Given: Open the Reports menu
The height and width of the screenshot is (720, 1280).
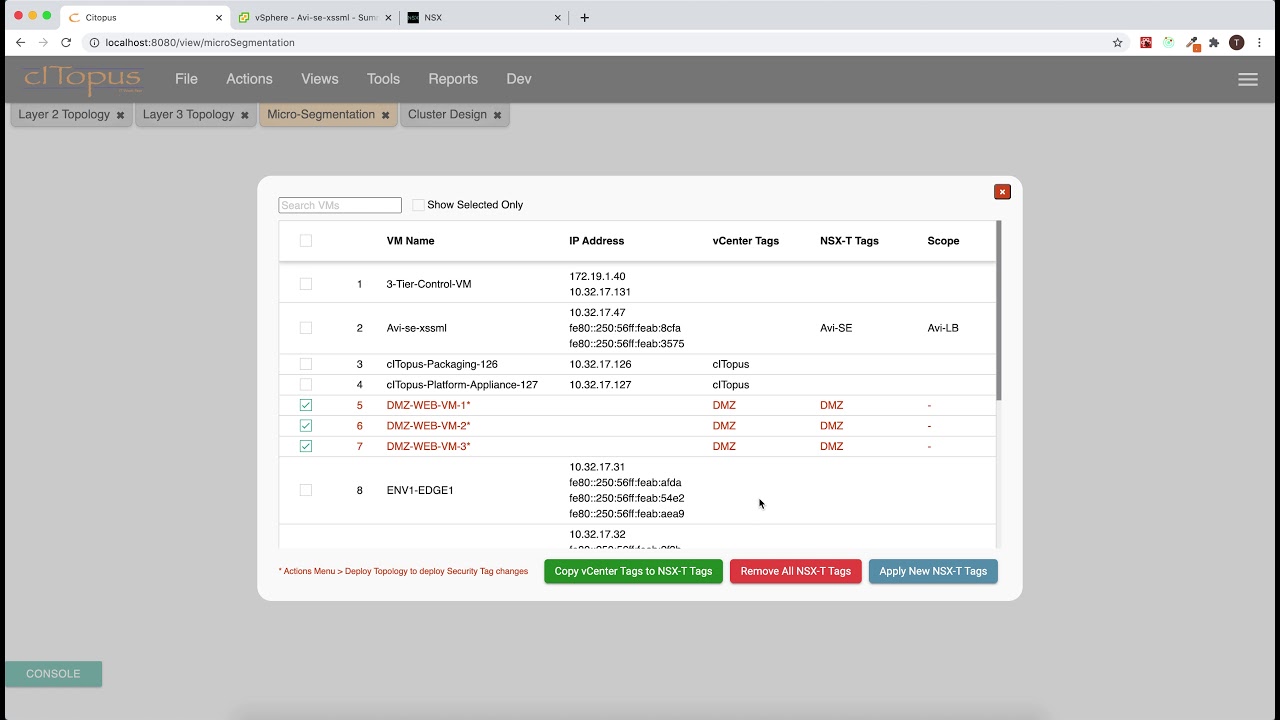Looking at the screenshot, I should tap(453, 79).
